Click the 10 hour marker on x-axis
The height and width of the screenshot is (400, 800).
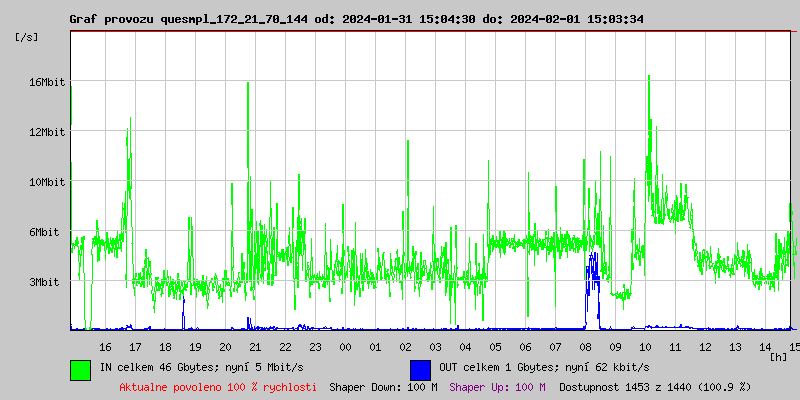[645, 346]
